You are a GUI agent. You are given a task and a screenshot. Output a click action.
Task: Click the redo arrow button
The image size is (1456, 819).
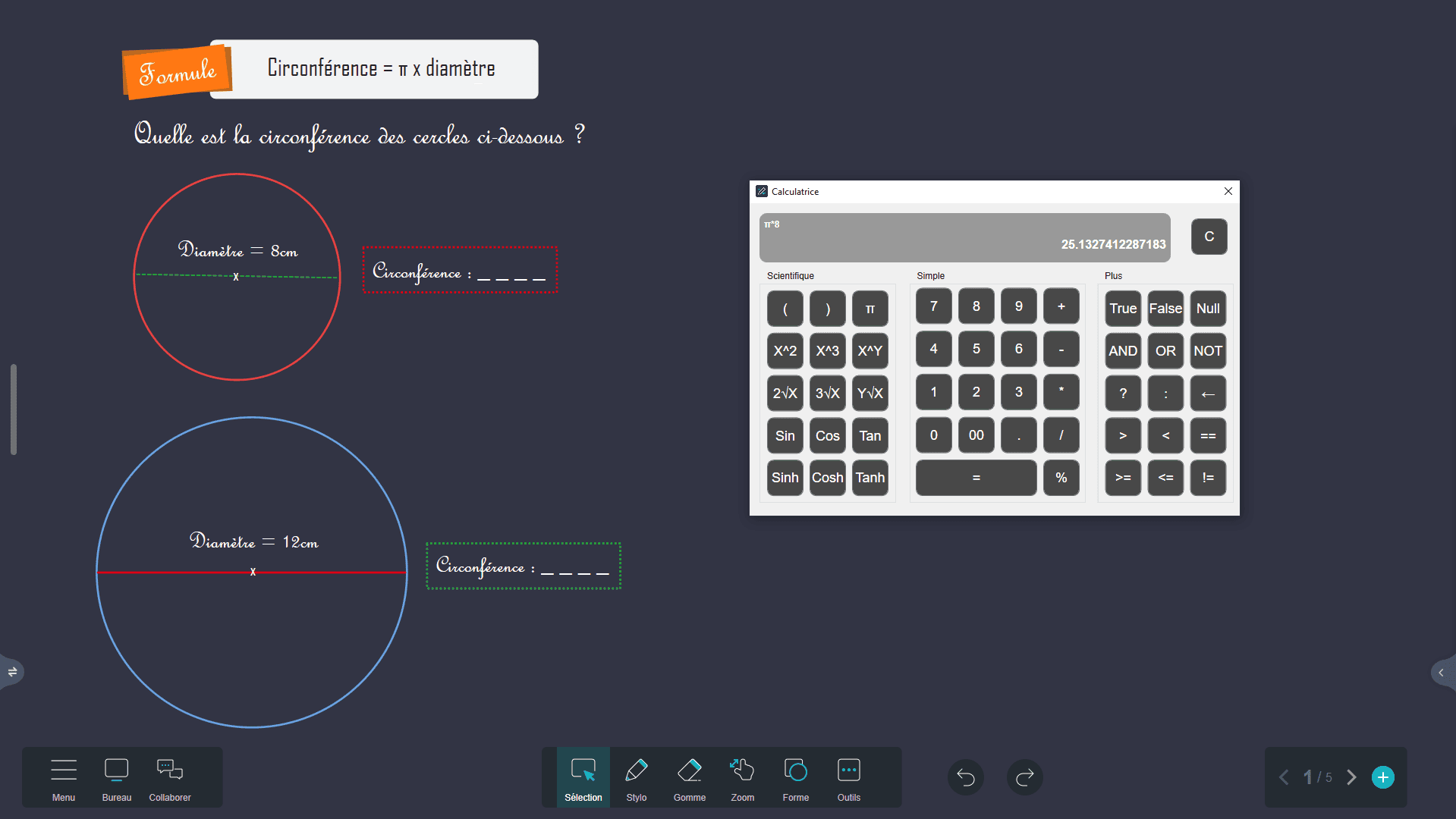point(1024,777)
